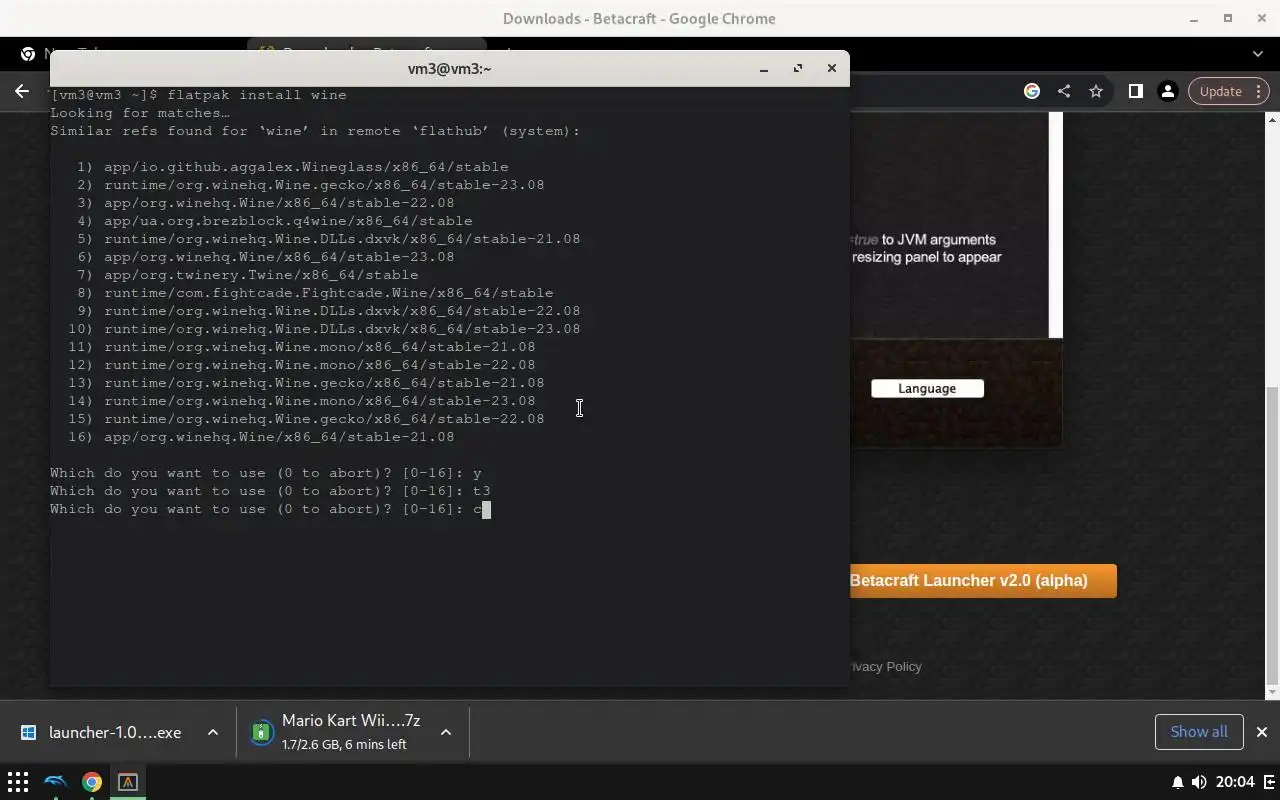This screenshot has width=1280, height=800.
Task: Bookmark this page with the star icon
Action: [1096, 91]
